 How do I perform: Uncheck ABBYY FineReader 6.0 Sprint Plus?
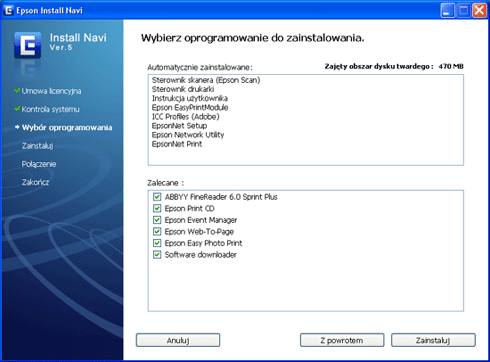click(157, 197)
